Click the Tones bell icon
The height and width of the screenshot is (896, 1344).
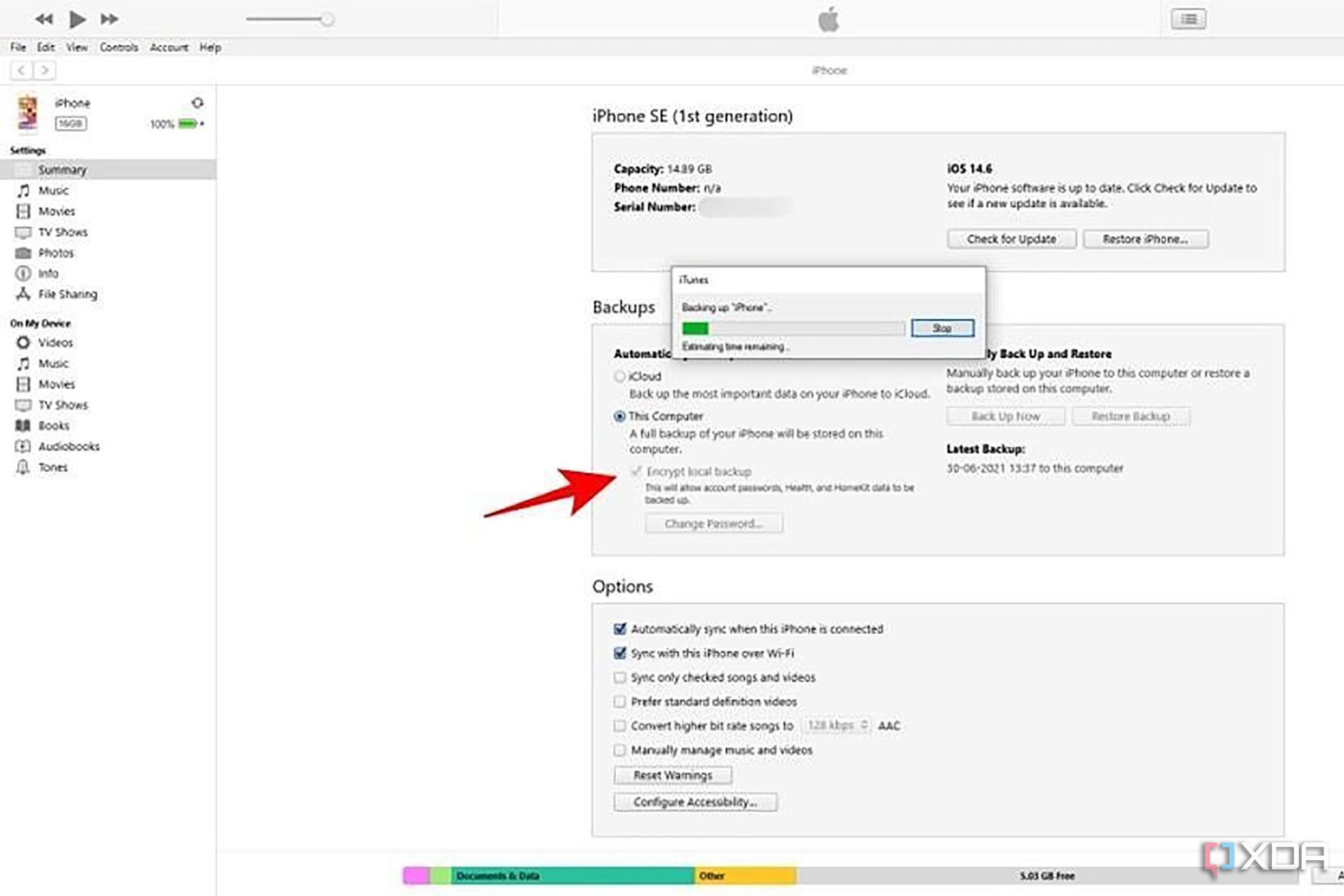coord(23,467)
